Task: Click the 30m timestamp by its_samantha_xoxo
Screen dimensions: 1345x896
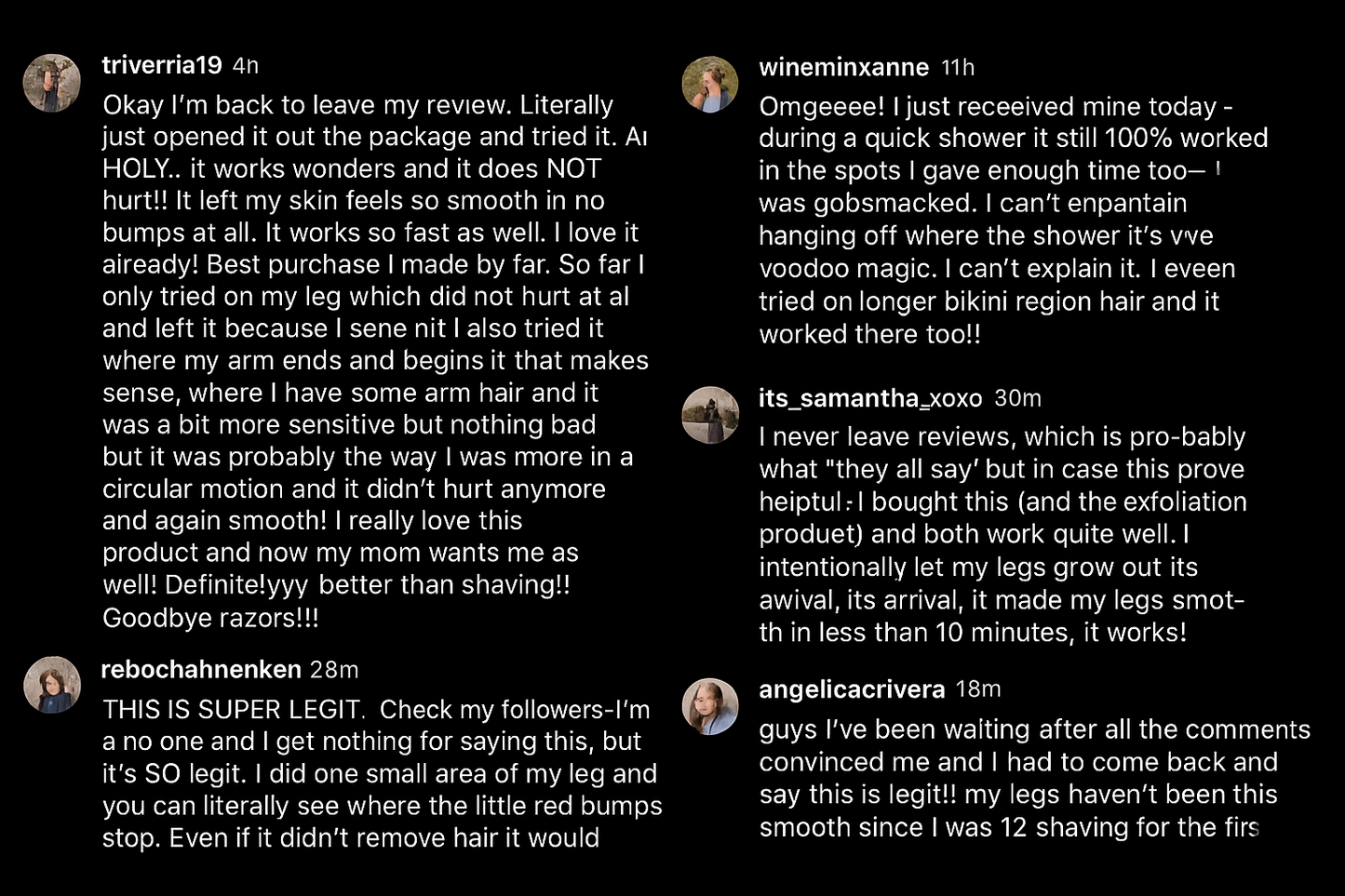Action: 1017,399
